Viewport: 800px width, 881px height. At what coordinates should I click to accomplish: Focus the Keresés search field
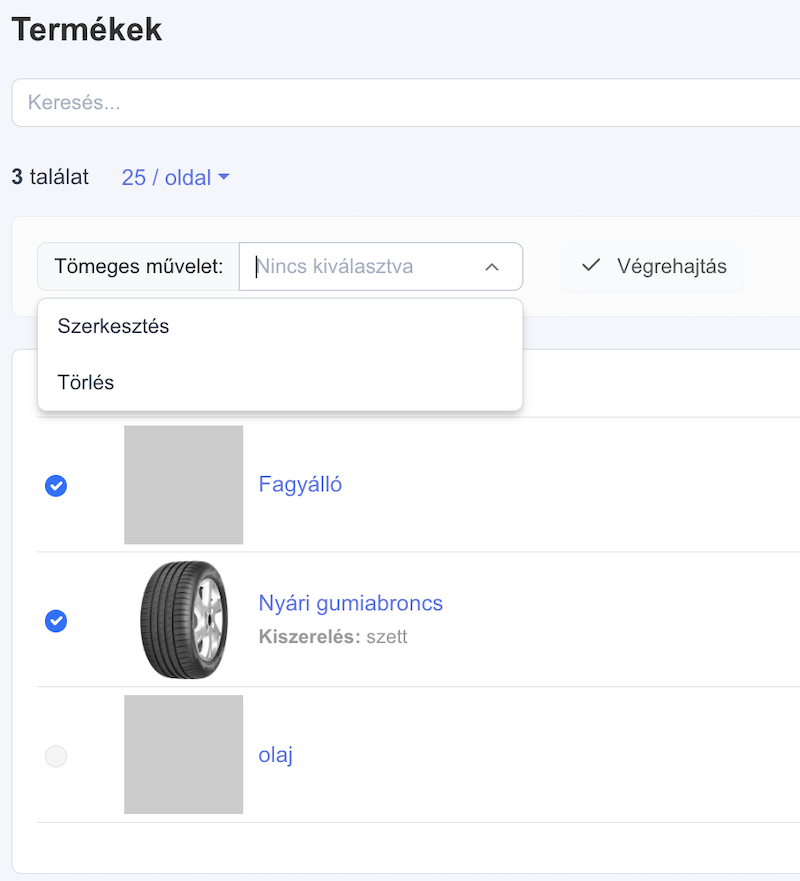click(x=406, y=103)
